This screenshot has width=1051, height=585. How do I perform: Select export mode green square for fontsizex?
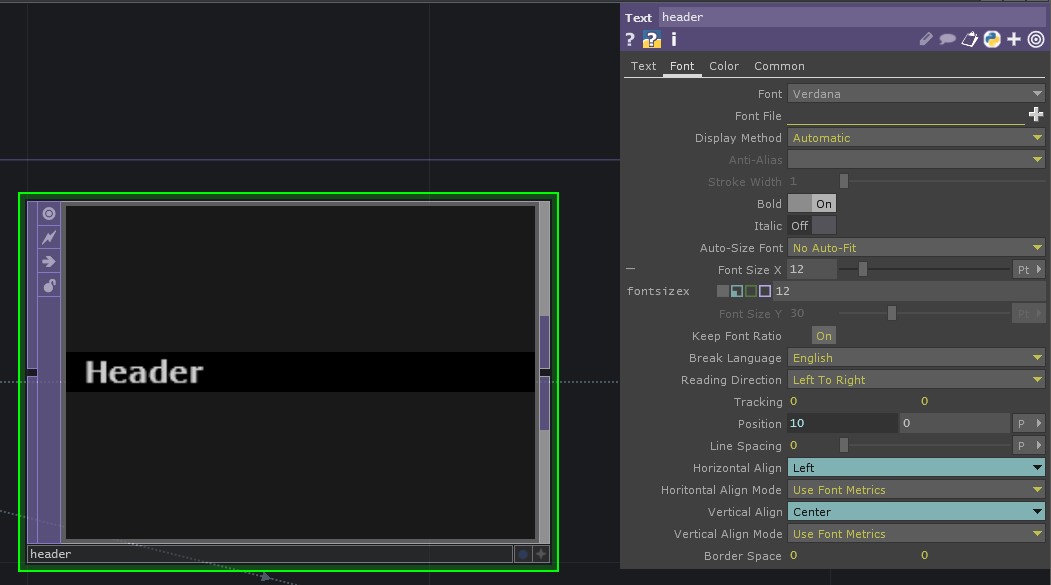[x=751, y=291]
